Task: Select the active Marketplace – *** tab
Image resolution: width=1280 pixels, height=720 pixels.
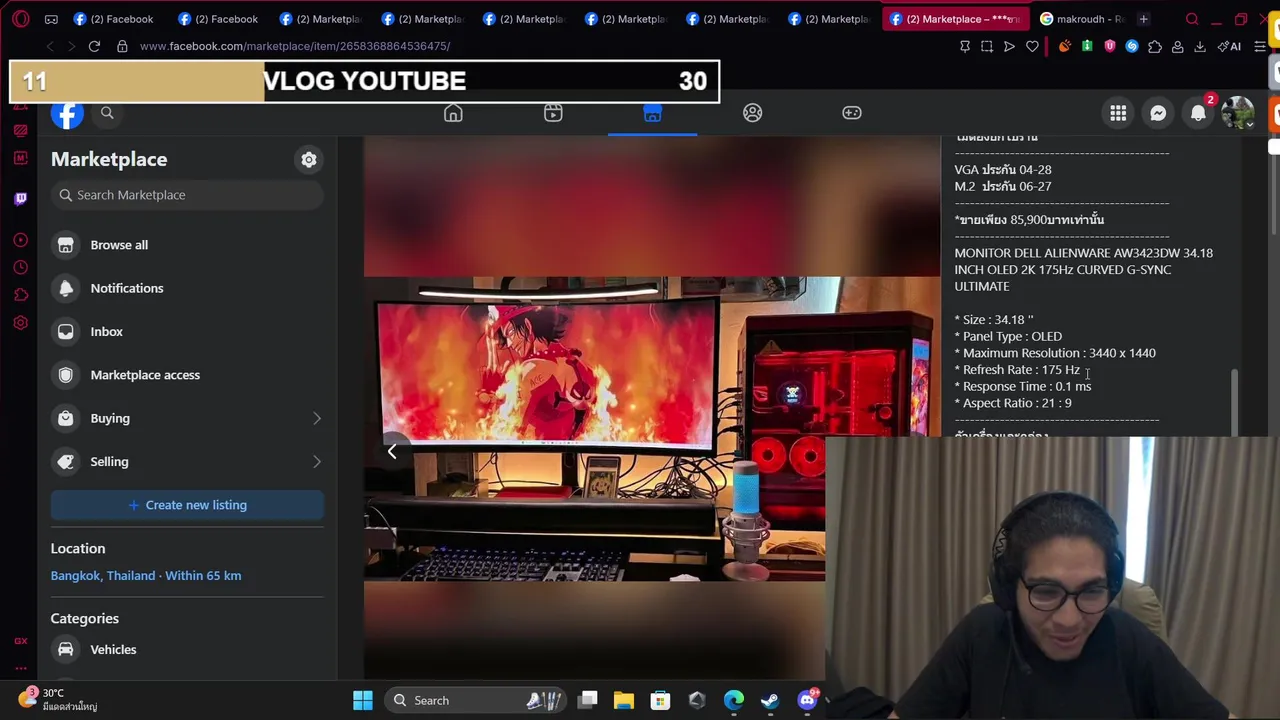Action: [956, 19]
